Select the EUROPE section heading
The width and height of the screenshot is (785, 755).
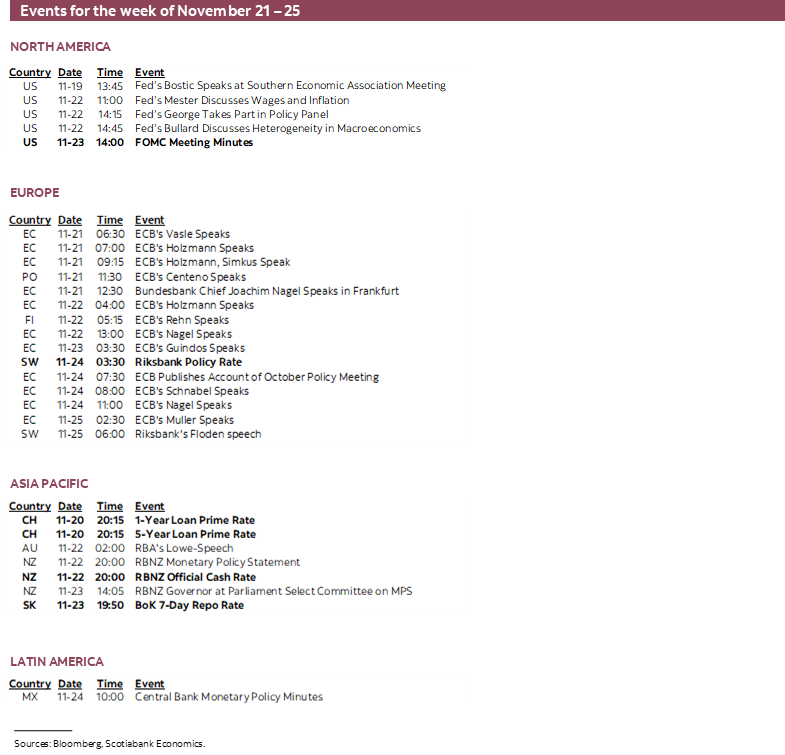pos(35,193)
